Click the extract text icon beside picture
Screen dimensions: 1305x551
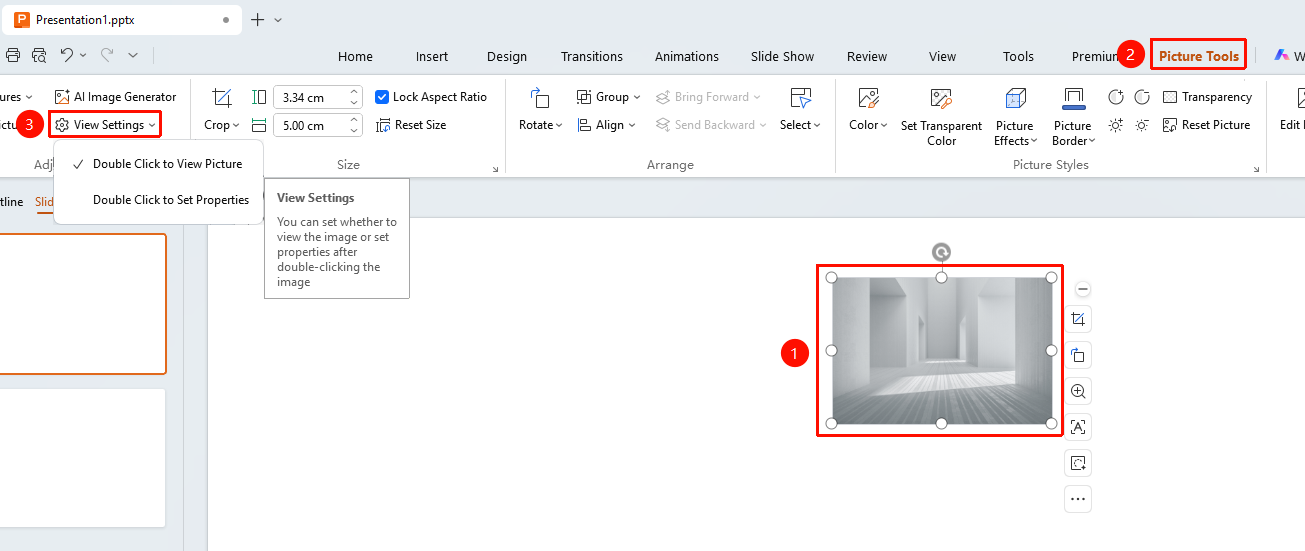point(1078,427)
